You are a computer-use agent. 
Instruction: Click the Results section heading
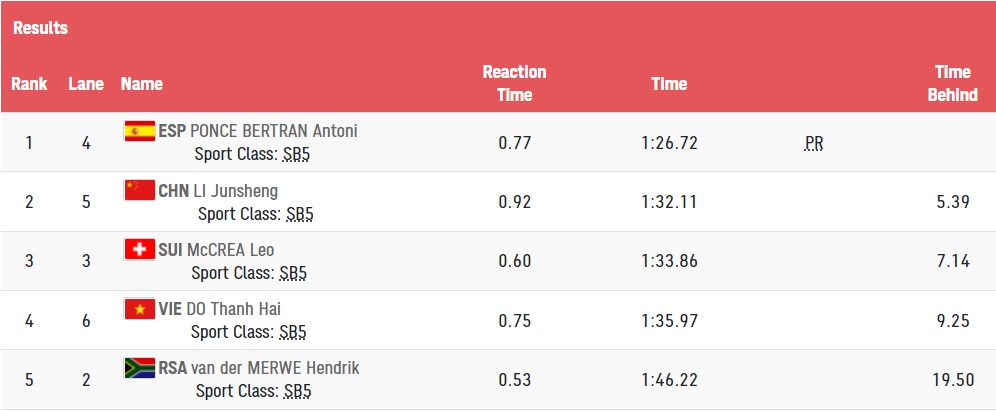point(40,28)
